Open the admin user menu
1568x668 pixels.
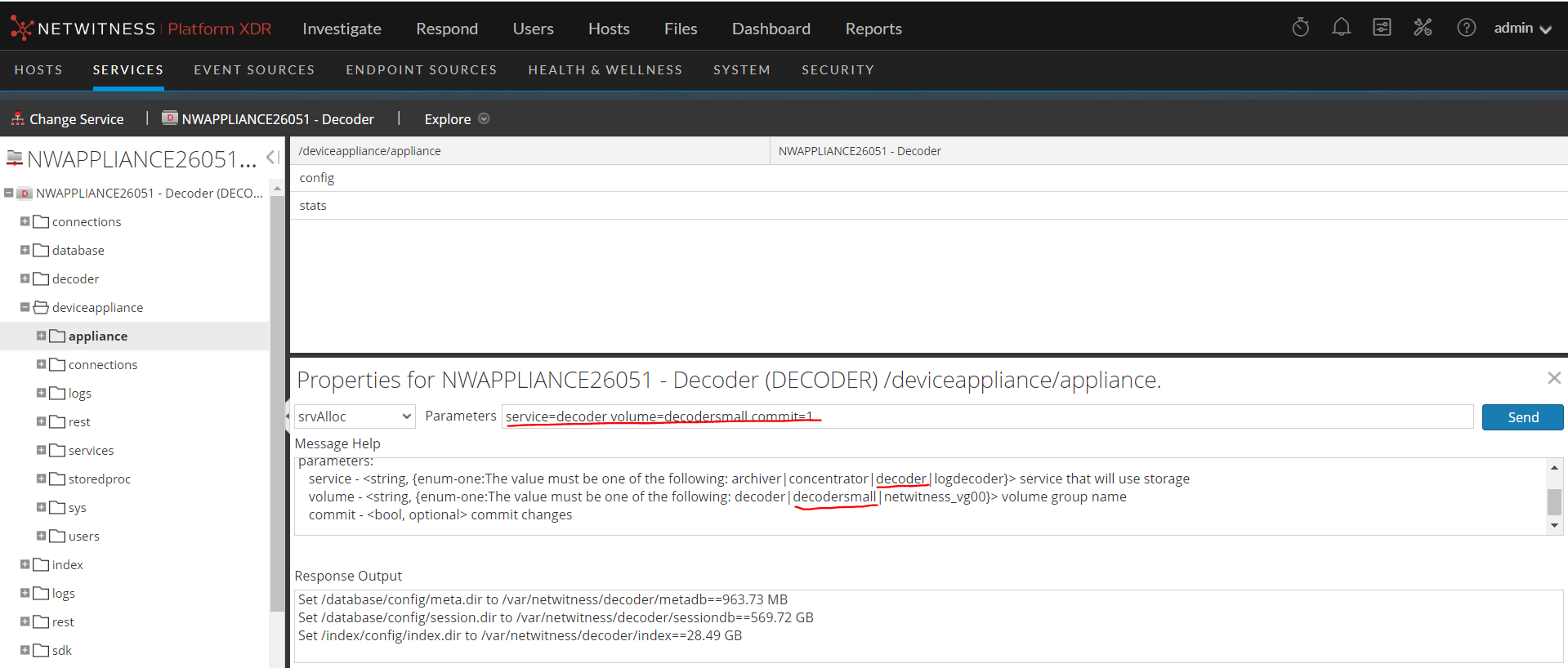tap(1521, 29)
